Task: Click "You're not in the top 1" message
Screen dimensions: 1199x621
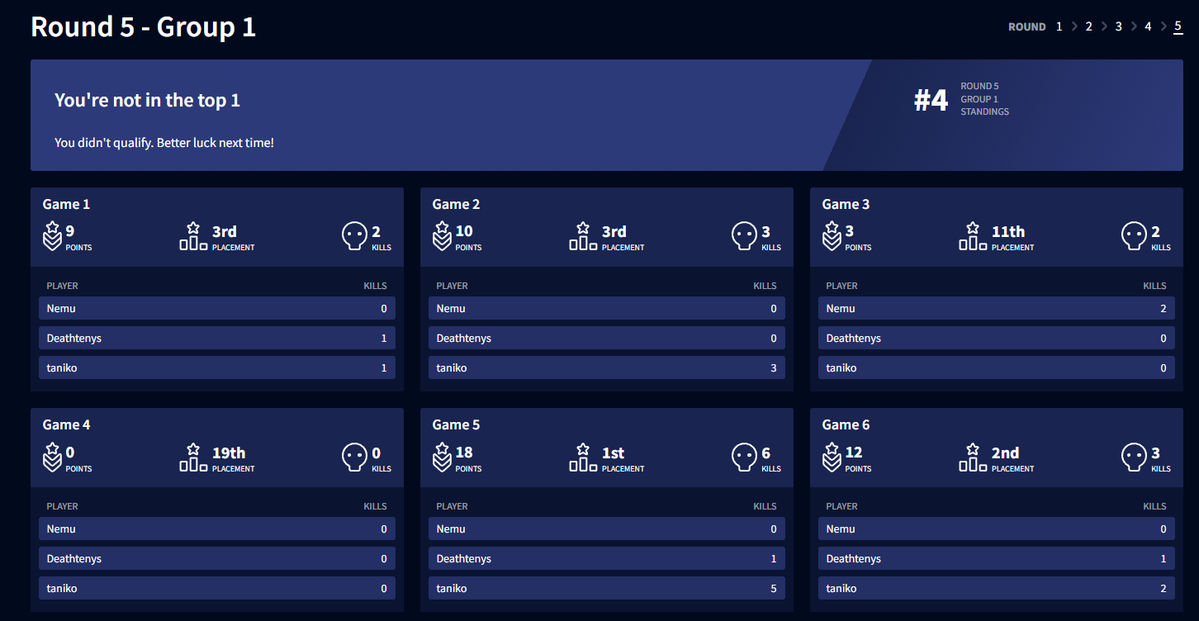Action: [x=148, y=100]
